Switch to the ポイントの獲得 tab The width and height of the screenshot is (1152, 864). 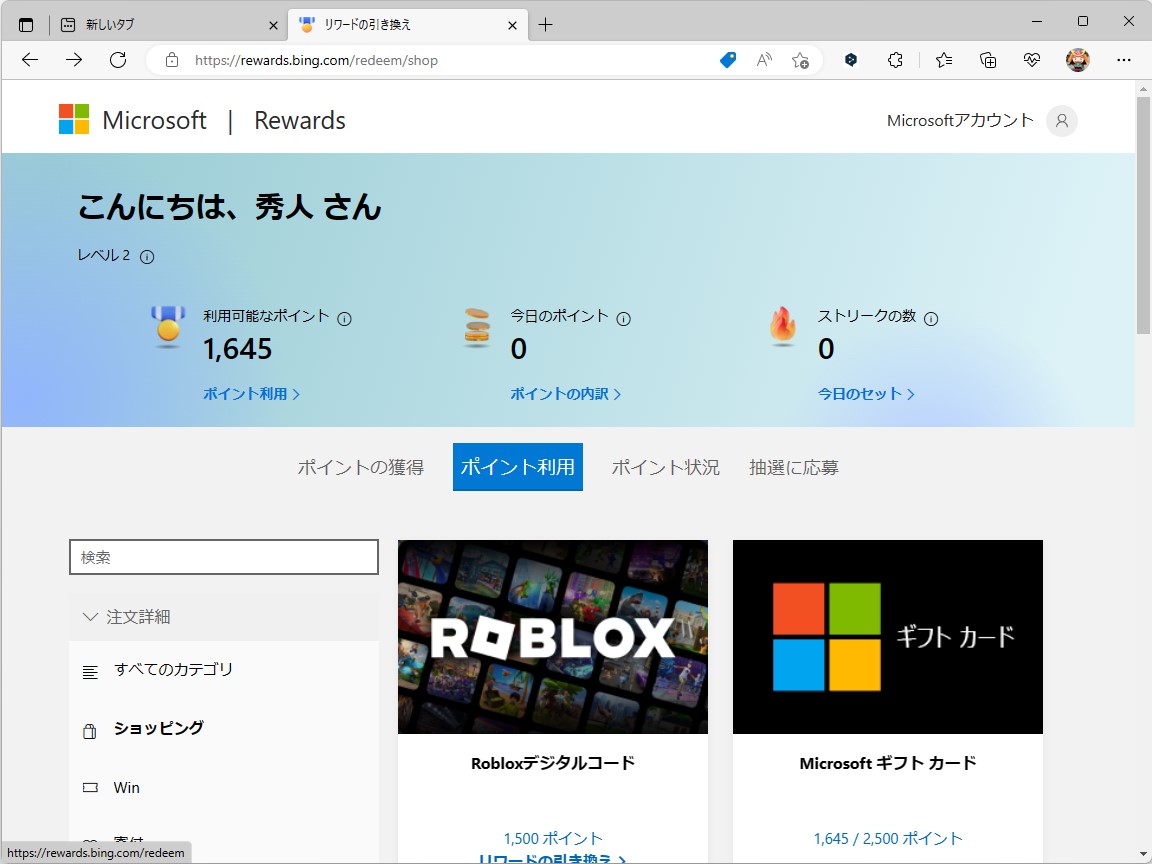tap(361, 466)
